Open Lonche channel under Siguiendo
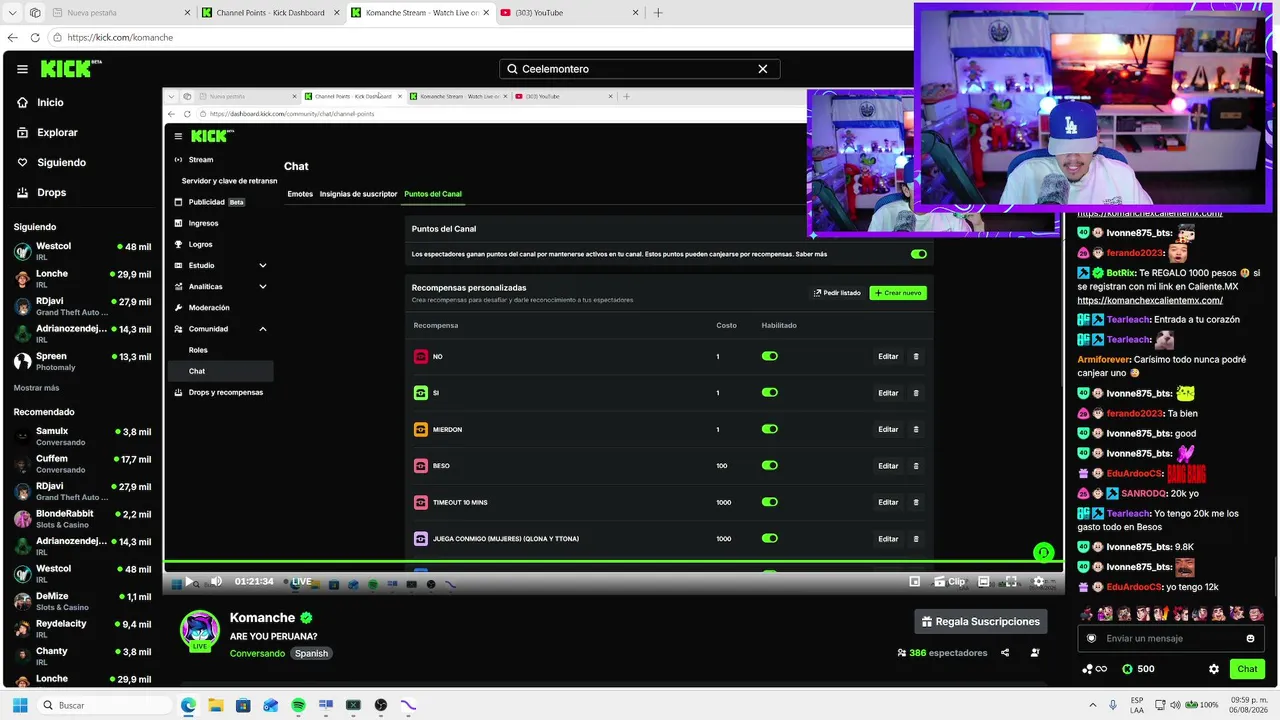The image size is (1280, 720). click(x=82, y=279)
